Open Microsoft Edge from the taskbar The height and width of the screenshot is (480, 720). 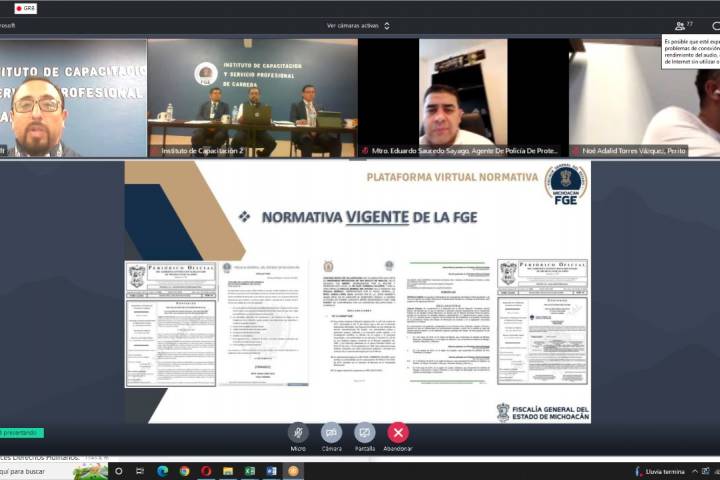click(x=162, y=471)
